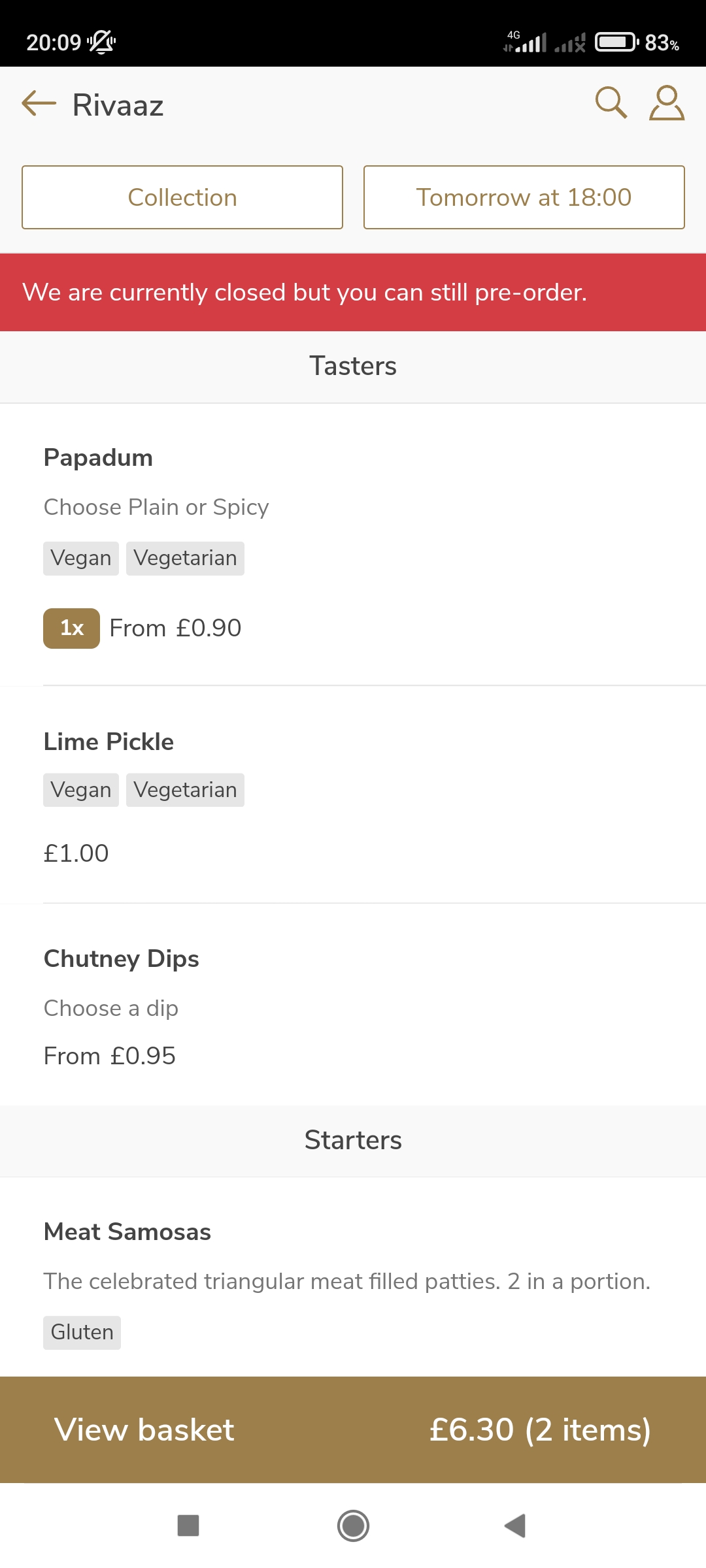Tap the 1x quantity badge on Papadum
706x1568 pixels.
click(x=71, y=628)
